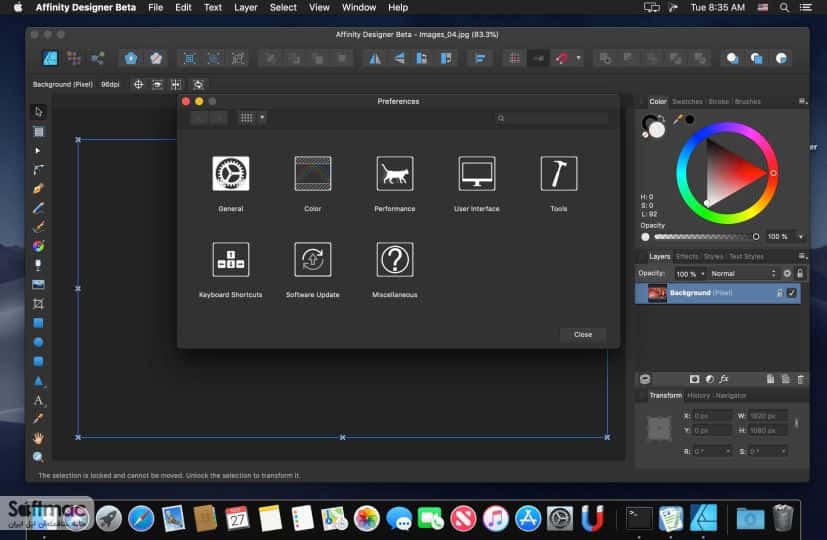Screen dimensions: 827x540
Task: Open the Select menu
Action: (x=283, y=7)
